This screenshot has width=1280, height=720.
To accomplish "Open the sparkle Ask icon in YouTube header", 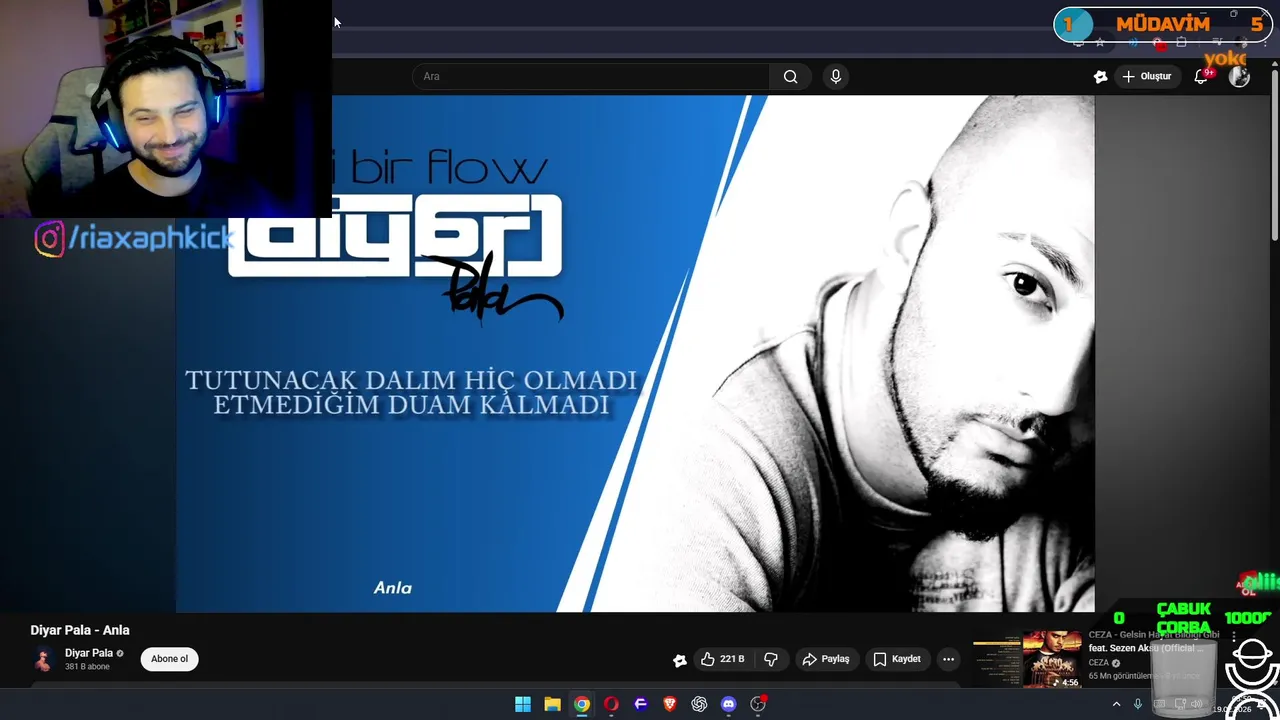I will point(1101,77).
